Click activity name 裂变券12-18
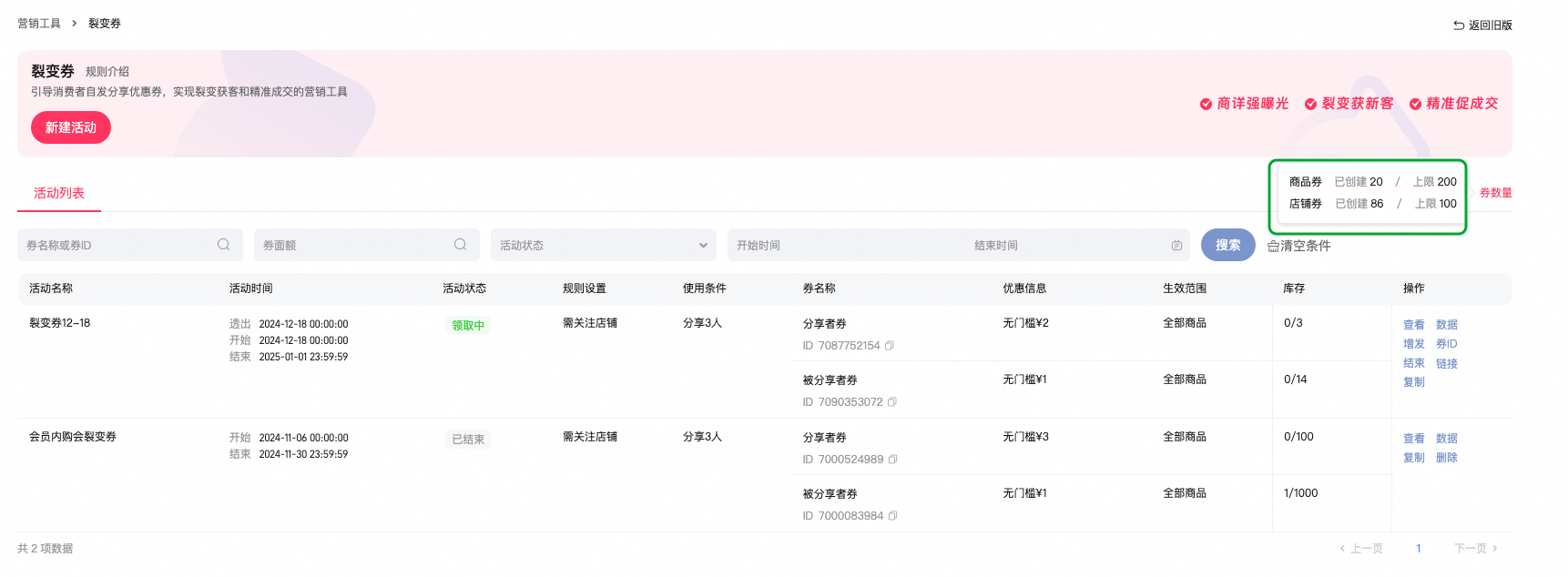Screen dimensions: 1568x577 tap(60, 323)
